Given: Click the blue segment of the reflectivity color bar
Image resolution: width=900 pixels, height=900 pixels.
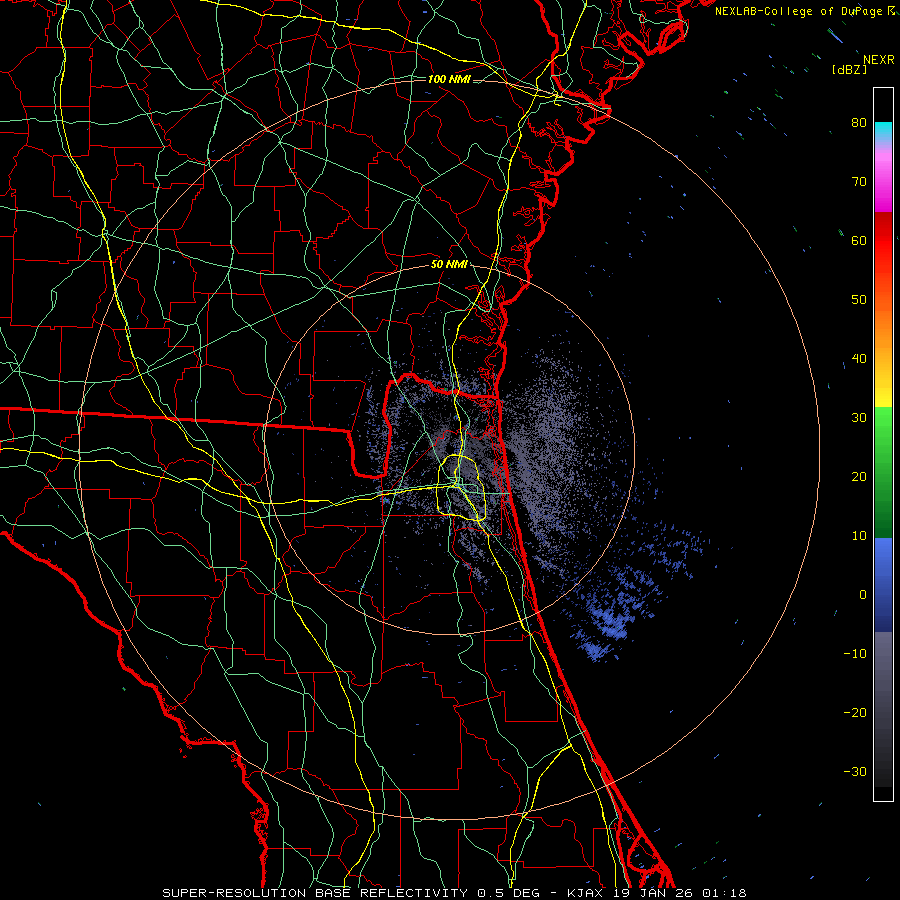Looking at the screenshot, I should click(x=883, y=584).
